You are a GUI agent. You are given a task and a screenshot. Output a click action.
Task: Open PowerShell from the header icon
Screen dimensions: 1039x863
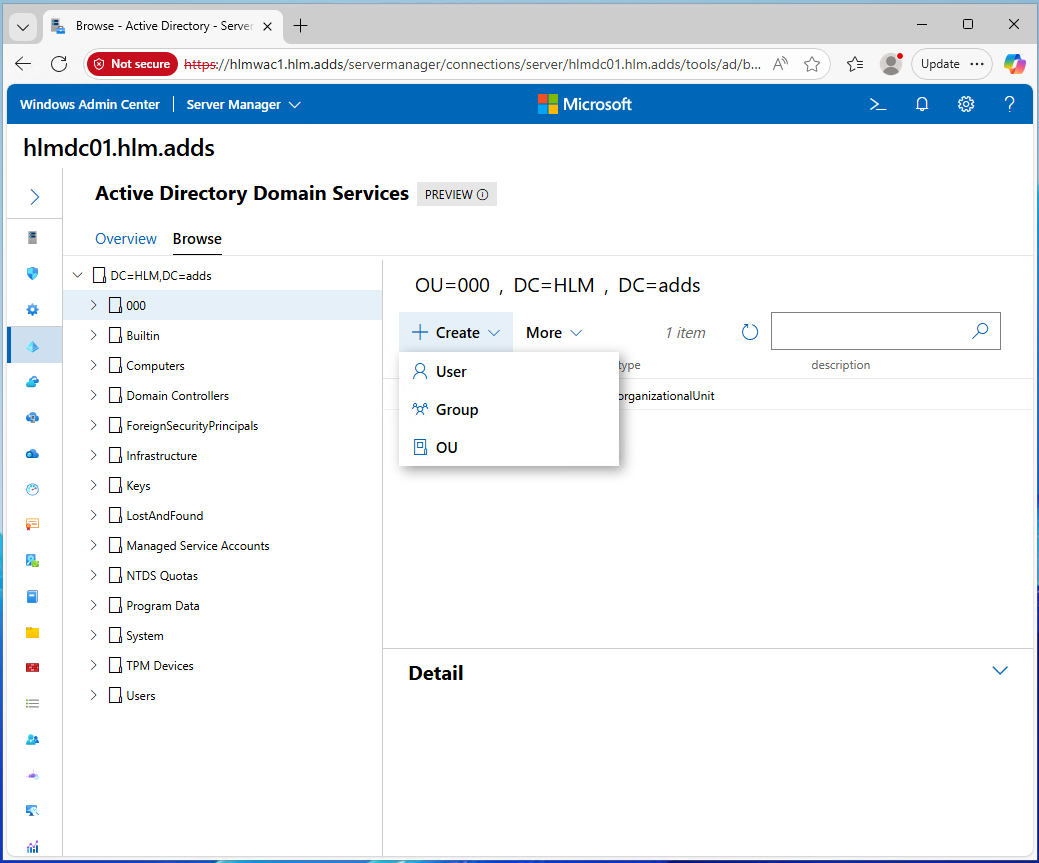point(877,104)
